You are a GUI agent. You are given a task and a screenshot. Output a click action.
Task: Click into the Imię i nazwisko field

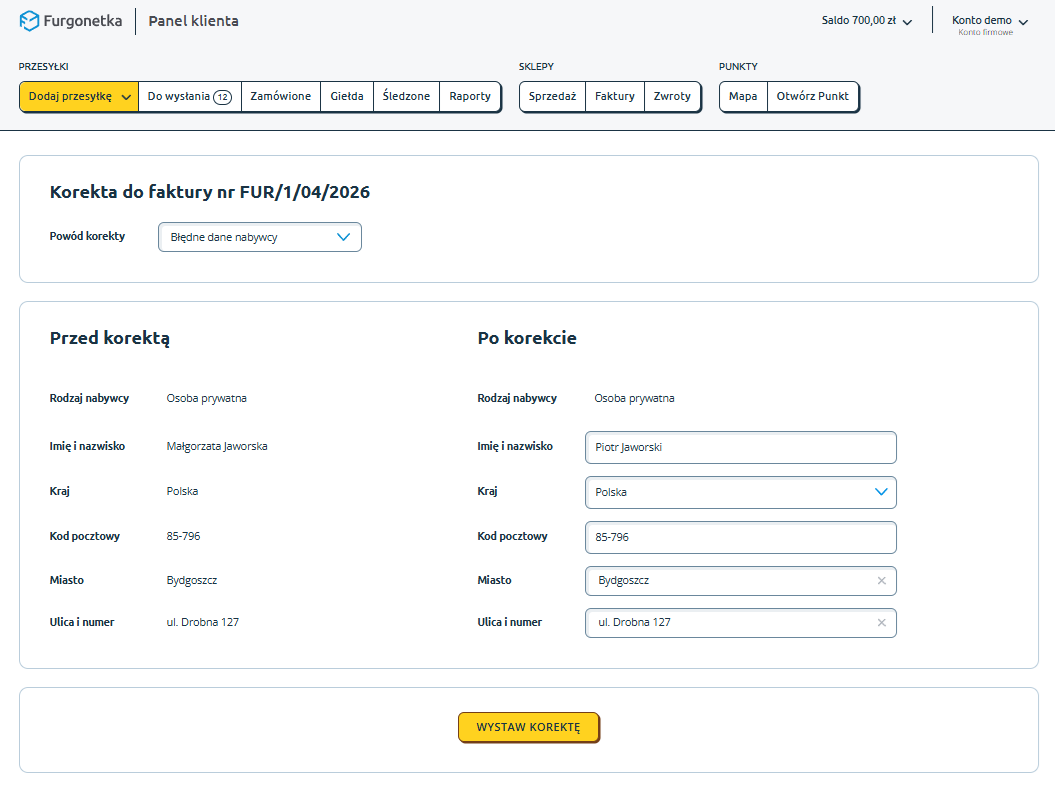coord(740,448)
